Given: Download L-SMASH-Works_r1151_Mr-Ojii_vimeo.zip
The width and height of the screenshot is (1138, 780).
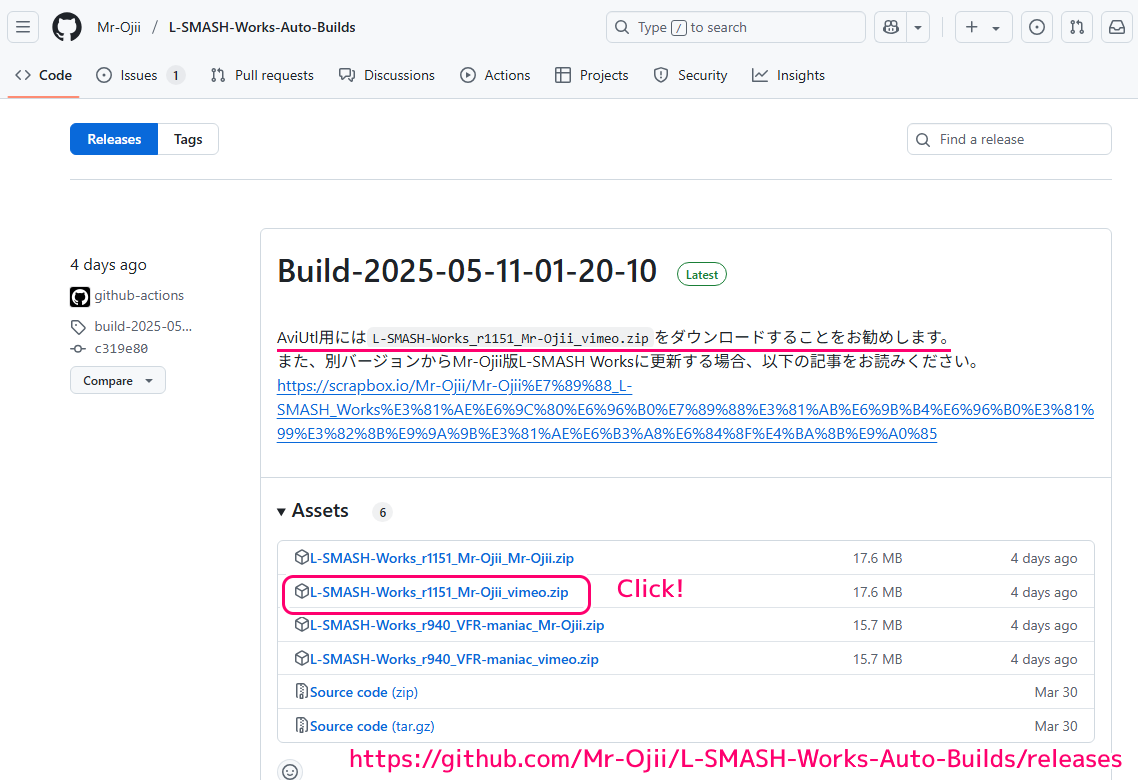Looking at the screenshot, I should click(438, 593).
